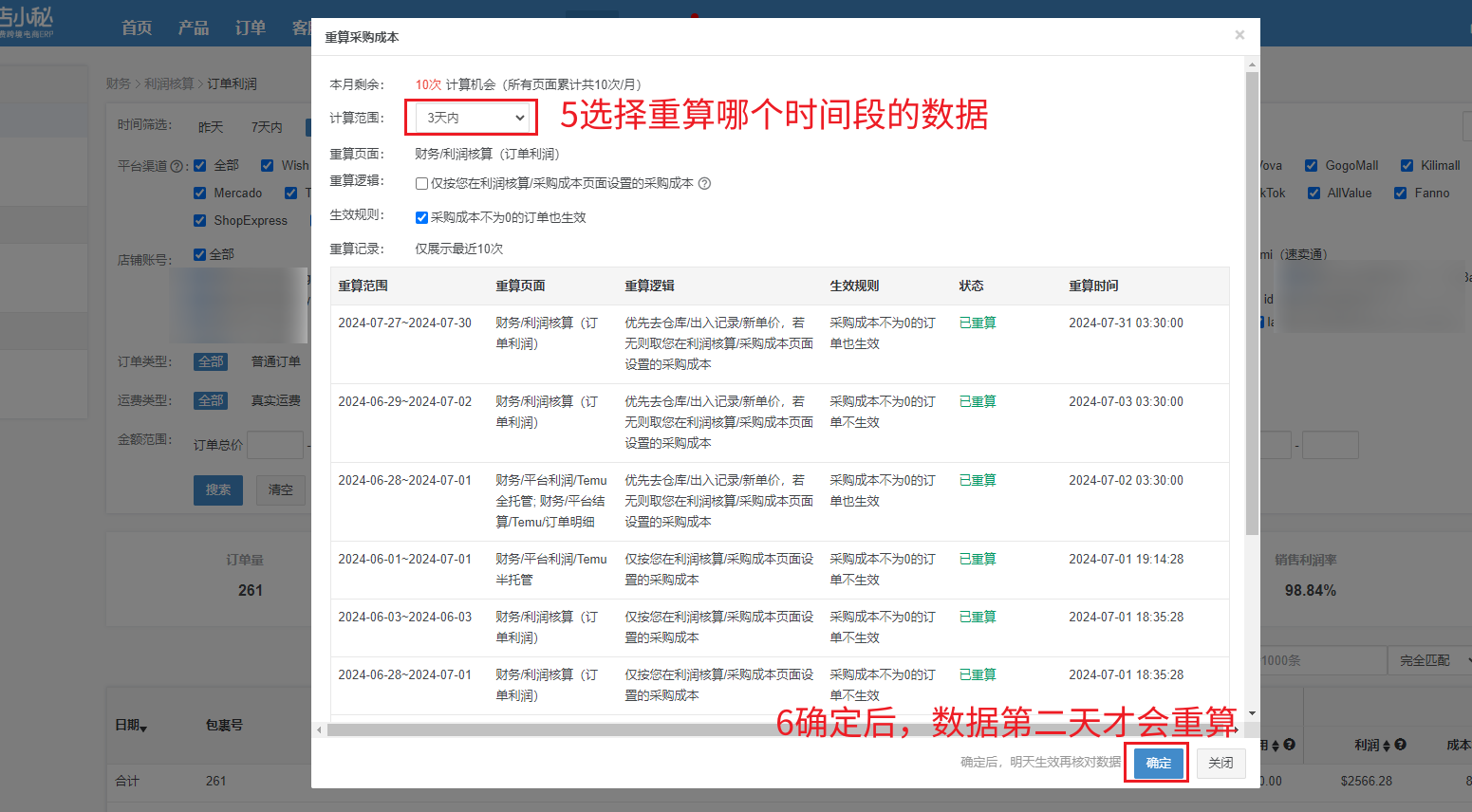Click 状态 column header
Image resolution: width=1472 pixels, height=812 pixels.
tap(971, 286)
